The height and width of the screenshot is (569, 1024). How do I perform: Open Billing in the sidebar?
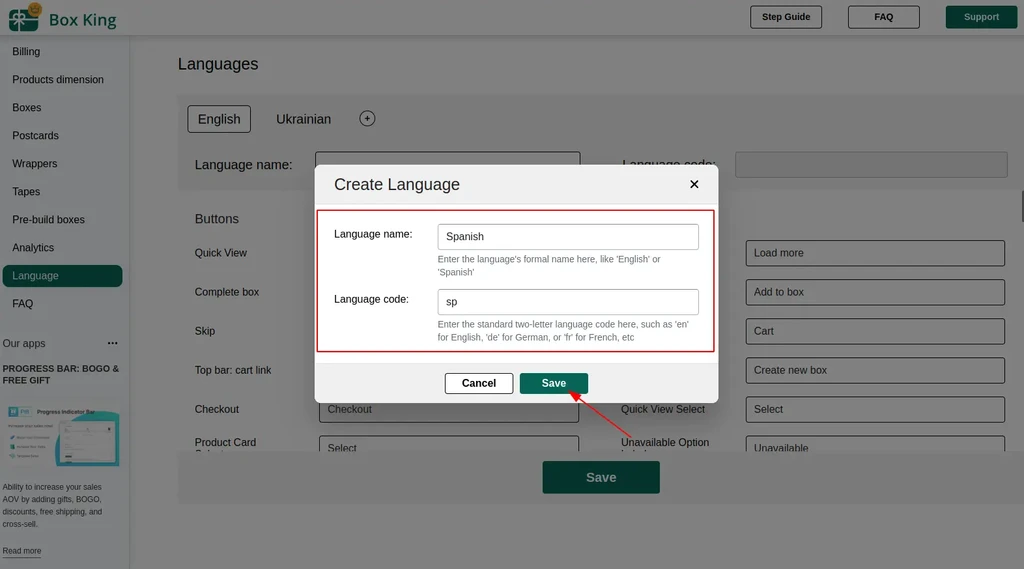26,52
